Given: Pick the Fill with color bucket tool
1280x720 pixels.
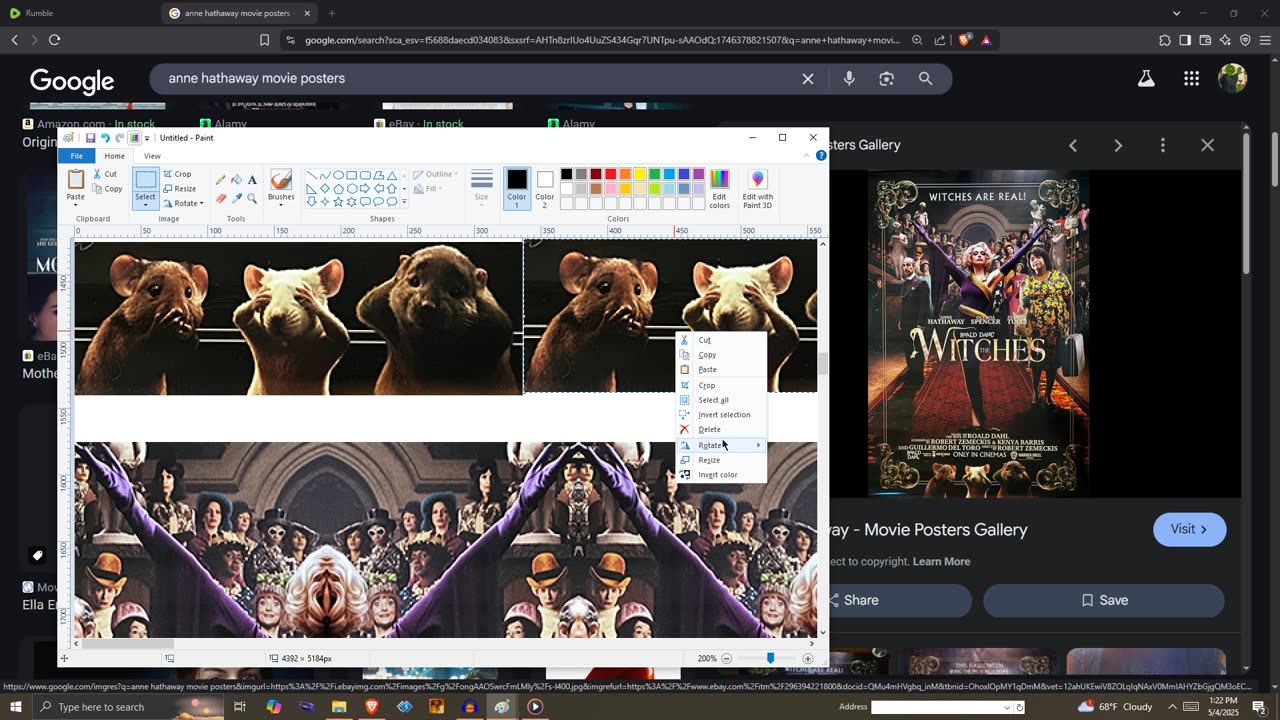Looking at the screenshot, I should 236,180.
